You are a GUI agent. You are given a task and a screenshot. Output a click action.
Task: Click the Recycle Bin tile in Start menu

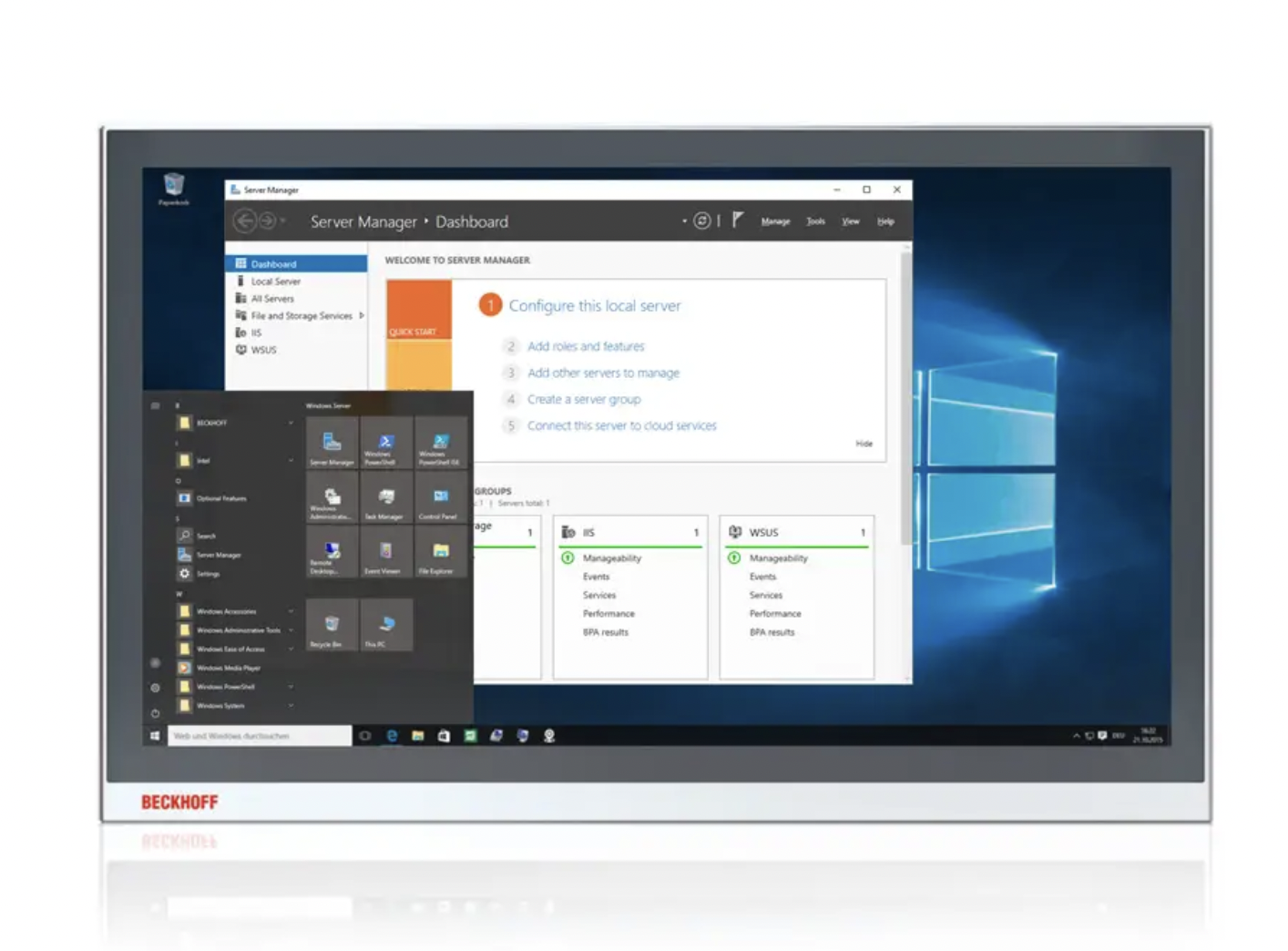(x=332, y=626)
